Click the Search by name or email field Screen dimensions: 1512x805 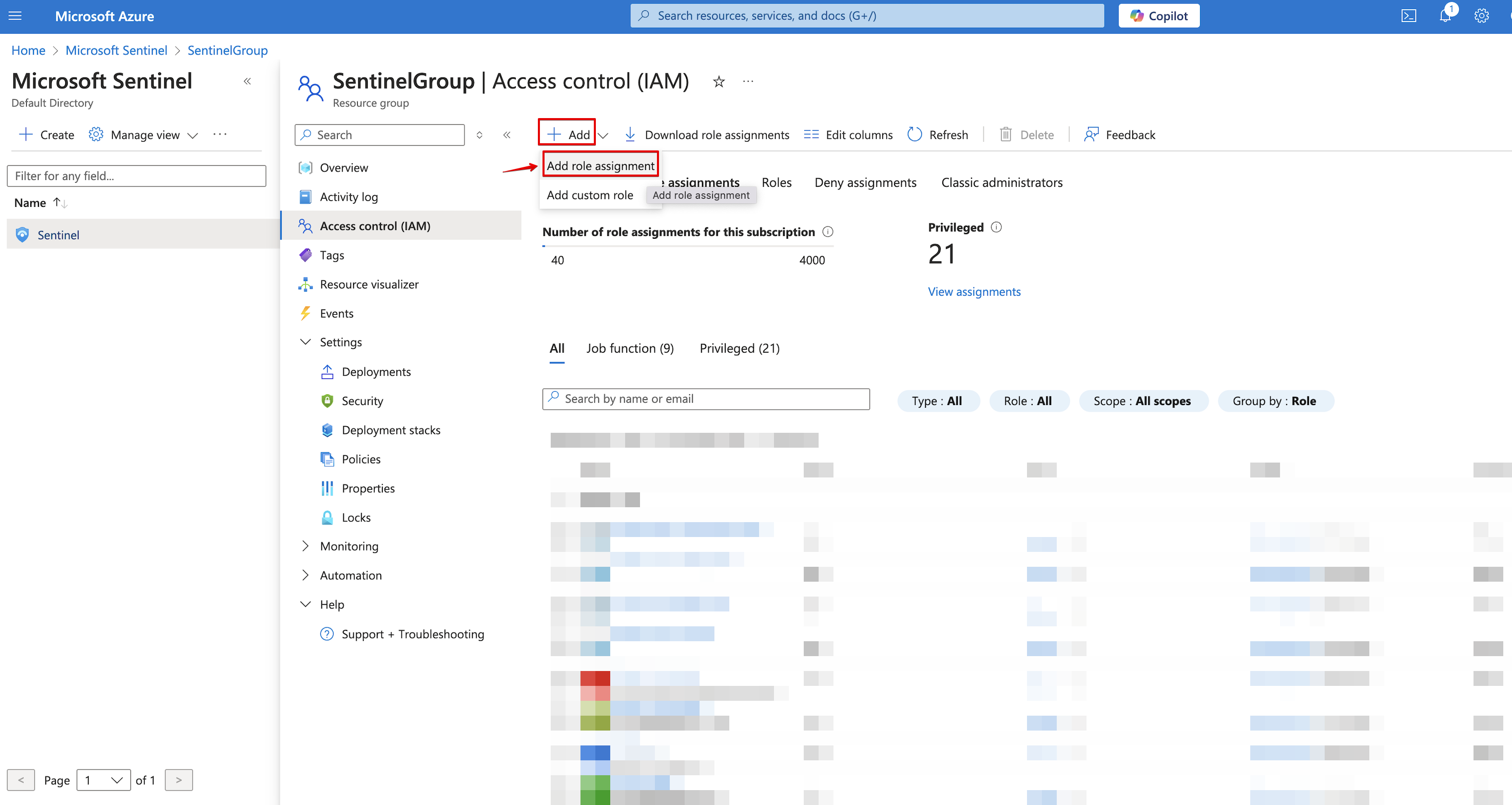[706, 399]
